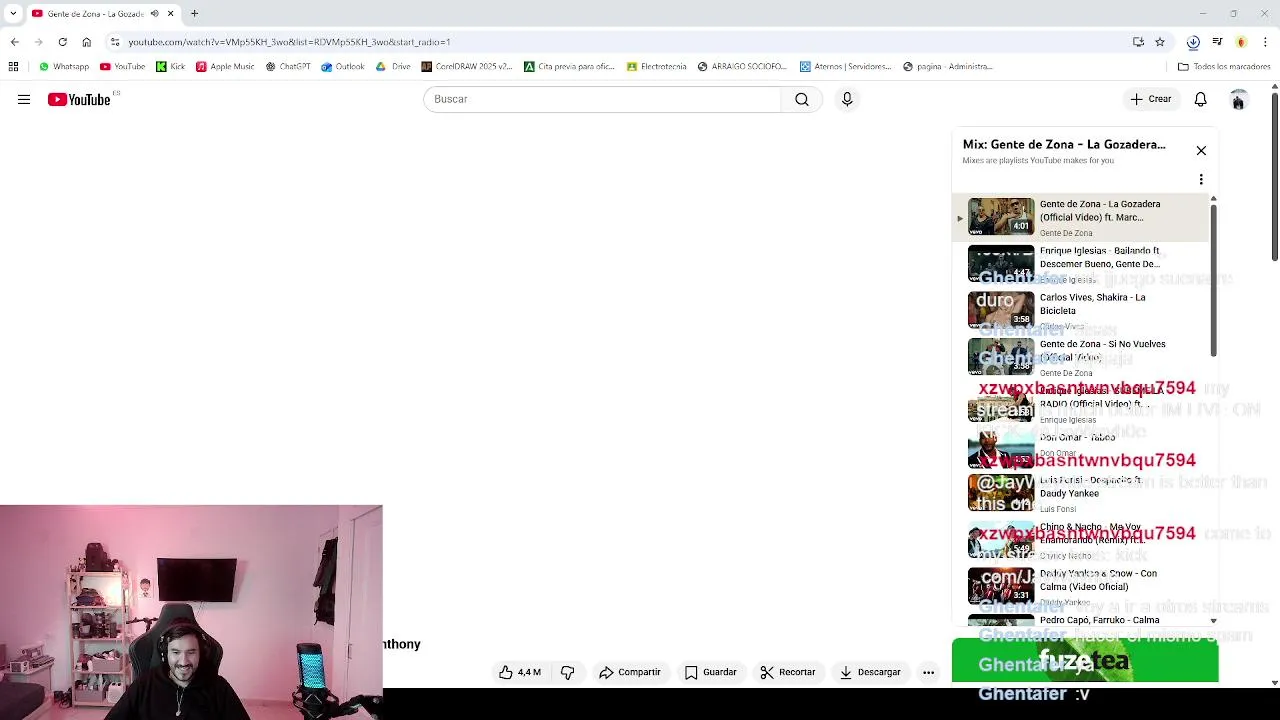
Task: Open the ChatGPT bookmark
Action: (x=288, y=67)
